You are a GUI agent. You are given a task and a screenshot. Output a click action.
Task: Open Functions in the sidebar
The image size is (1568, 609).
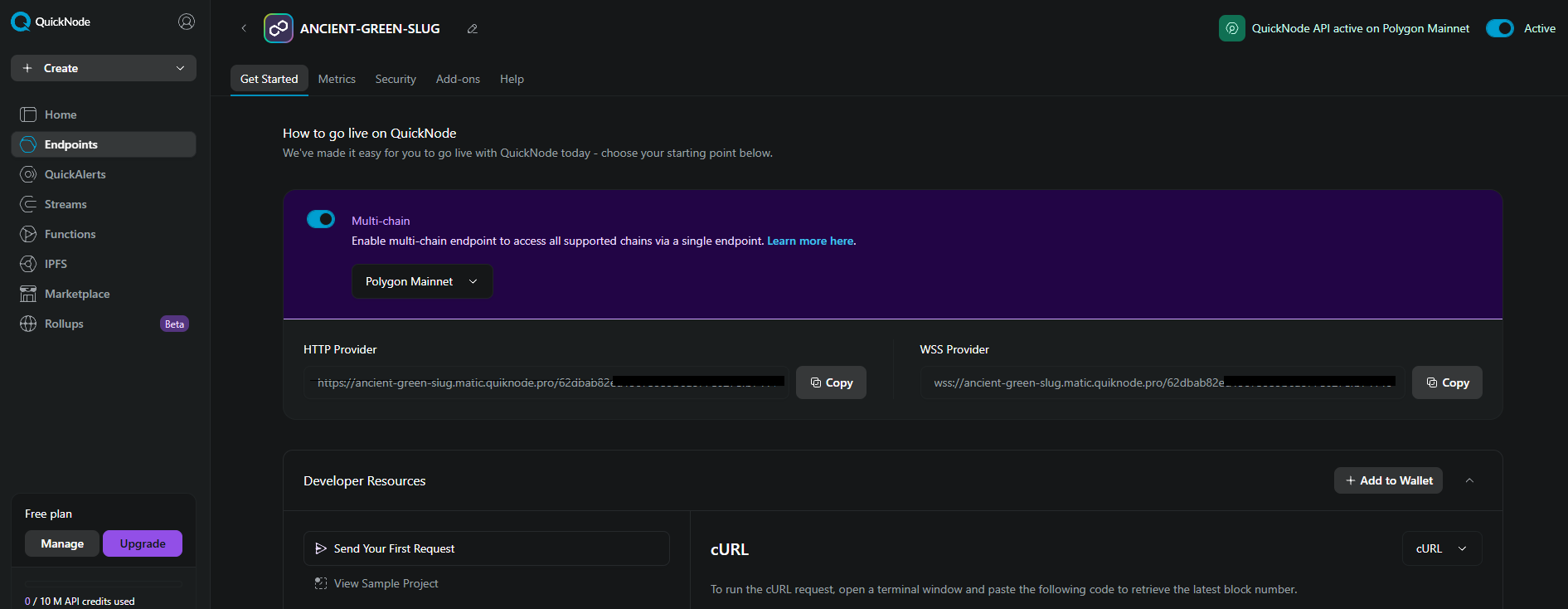click(x=70, y=234)
